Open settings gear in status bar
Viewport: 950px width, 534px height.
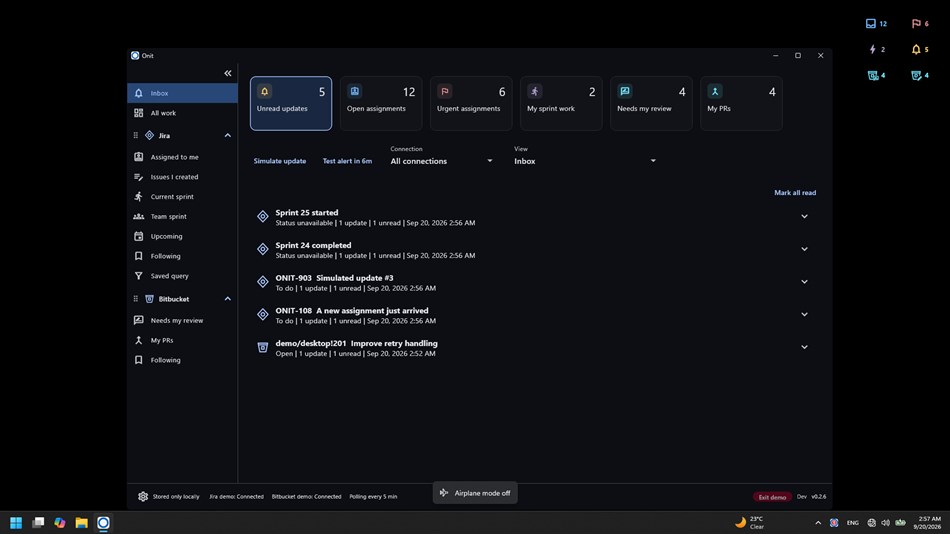click(143, 496)
